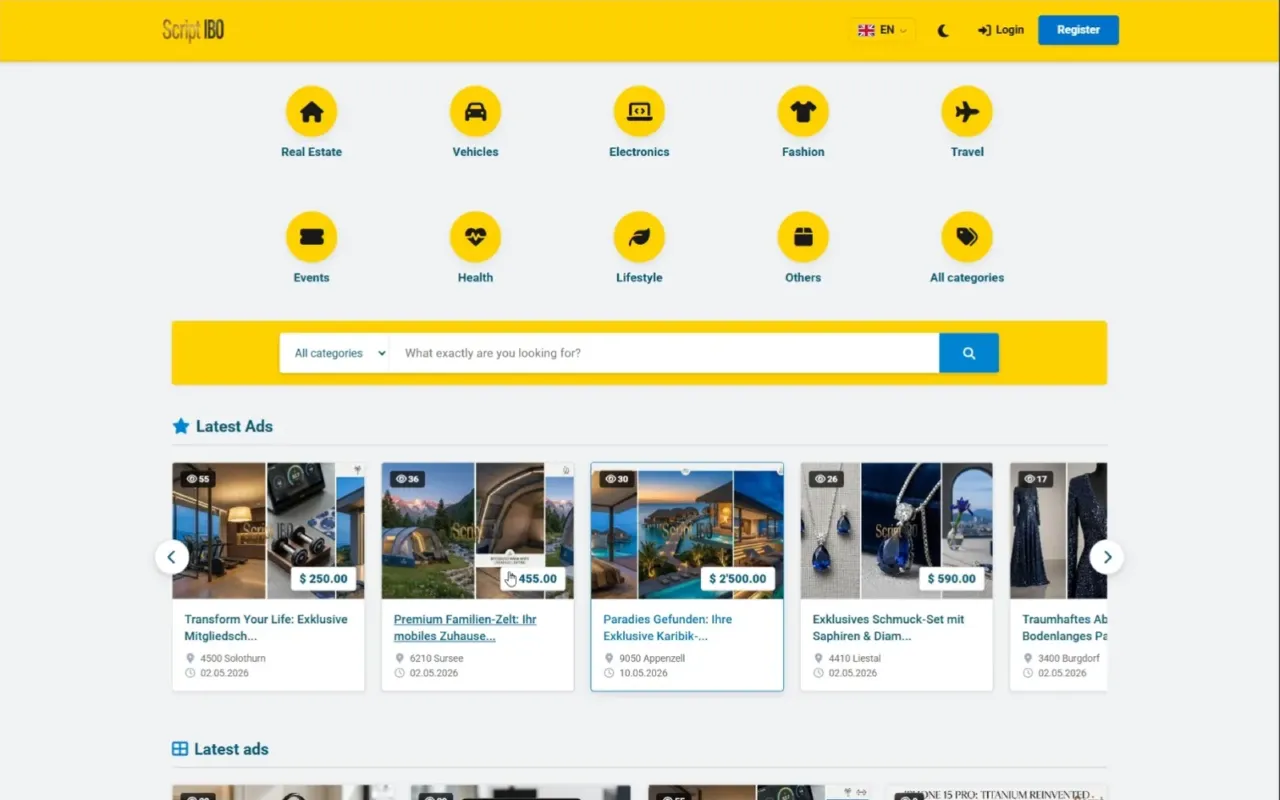Open the Real Estate category icon
1280x800 pixels.
[x=311, y=111]
